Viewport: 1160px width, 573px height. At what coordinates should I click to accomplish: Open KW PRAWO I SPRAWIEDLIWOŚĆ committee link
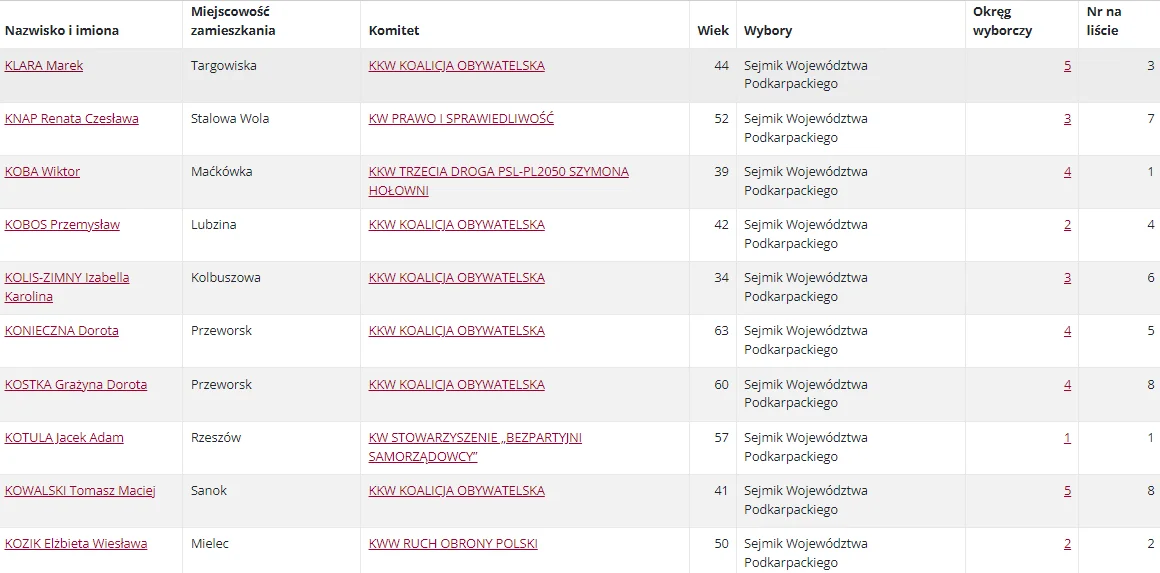click(461, 119)
